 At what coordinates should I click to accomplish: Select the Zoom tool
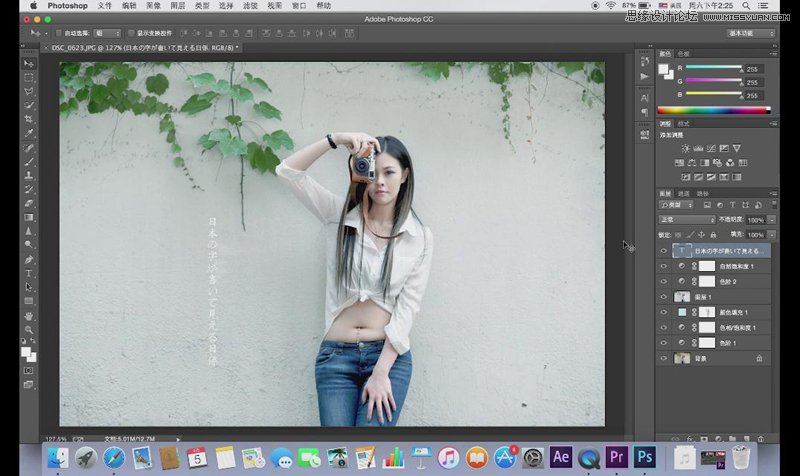(29, 330)
